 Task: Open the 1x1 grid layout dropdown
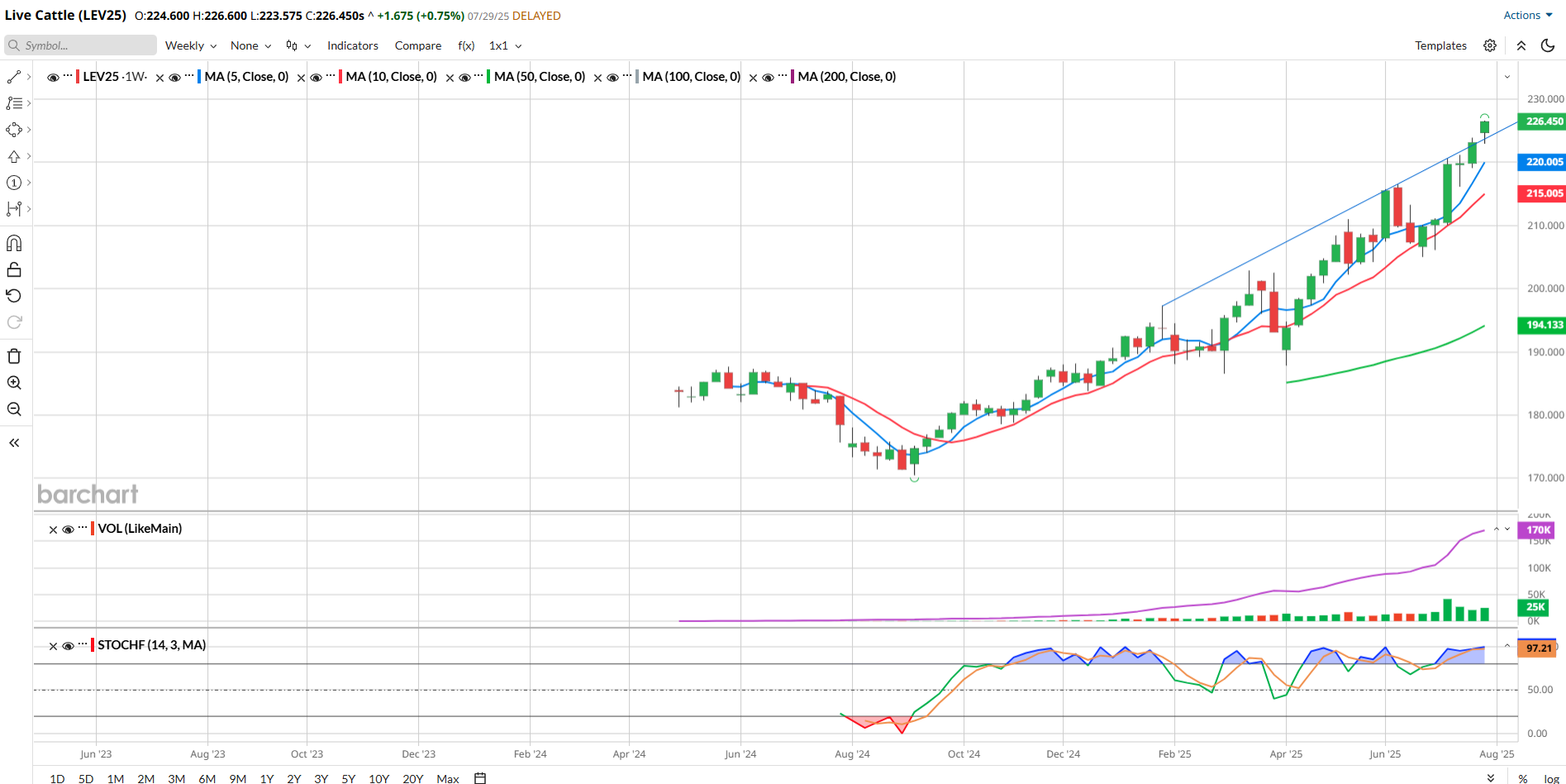[505, 45]
